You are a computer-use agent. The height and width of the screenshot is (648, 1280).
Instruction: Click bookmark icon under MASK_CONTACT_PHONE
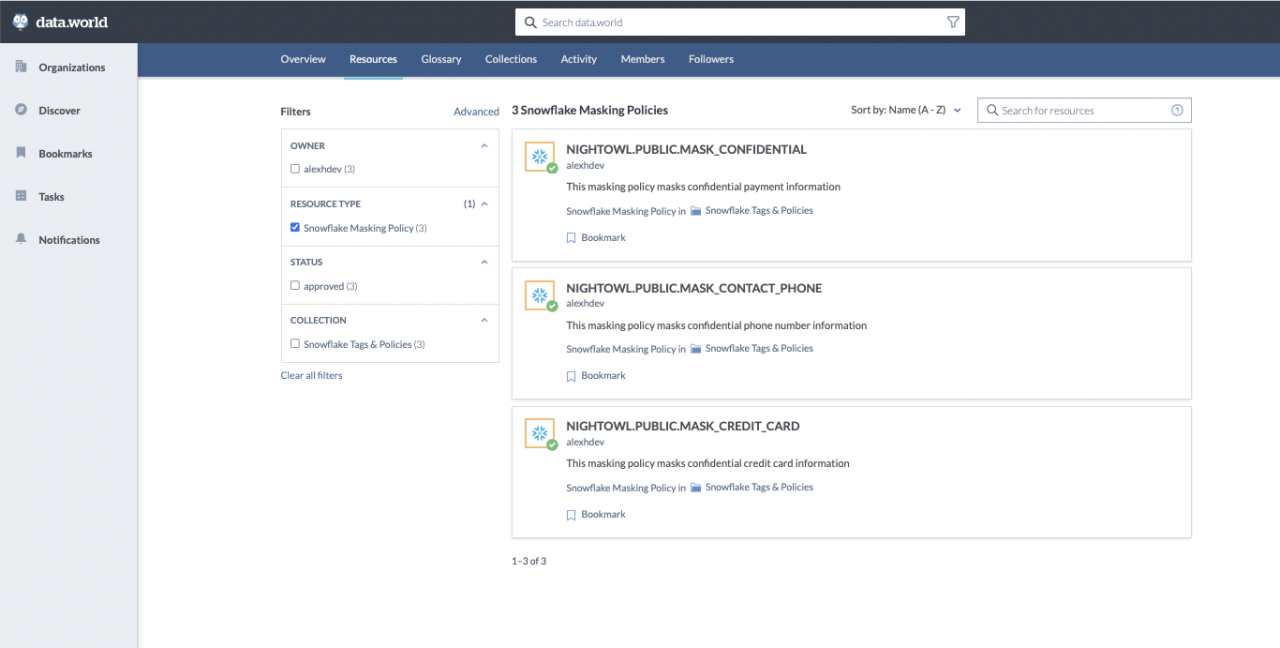tap(571, 376)
